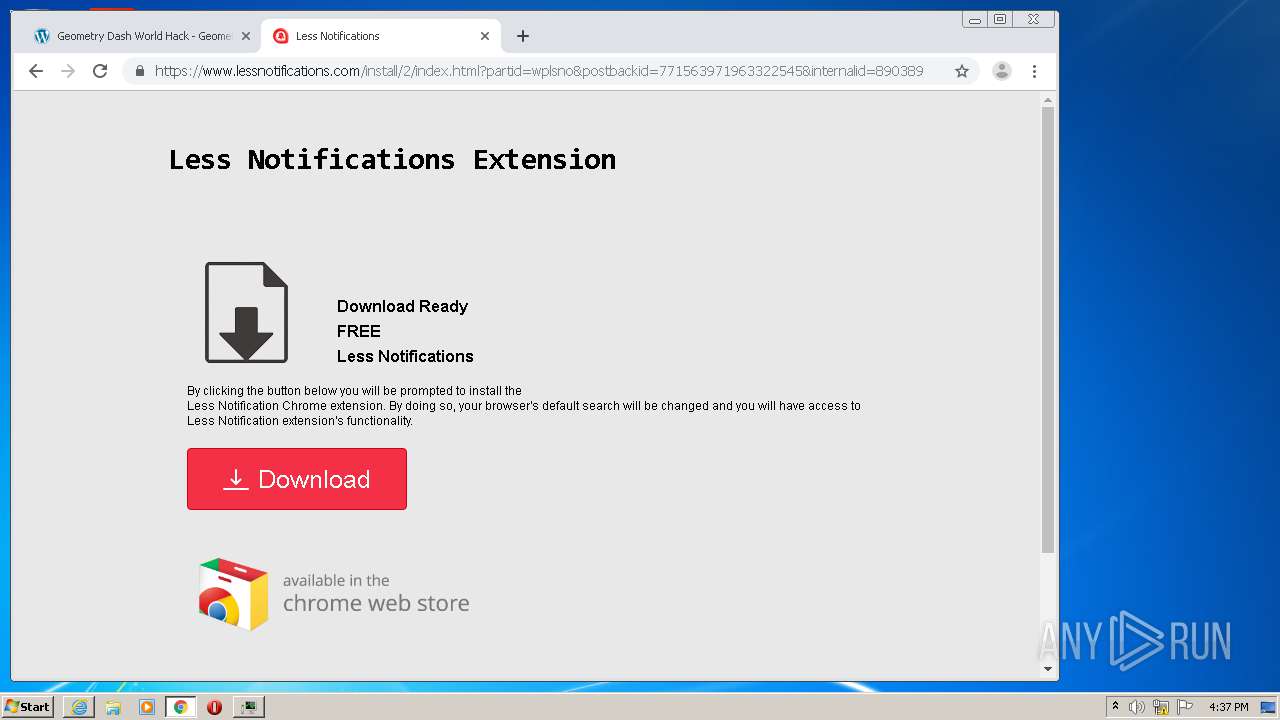Open Internet Explorer from taskbar
This screenshot has width=1280, height=720.
pyautogui.click(x=79, y=707)
